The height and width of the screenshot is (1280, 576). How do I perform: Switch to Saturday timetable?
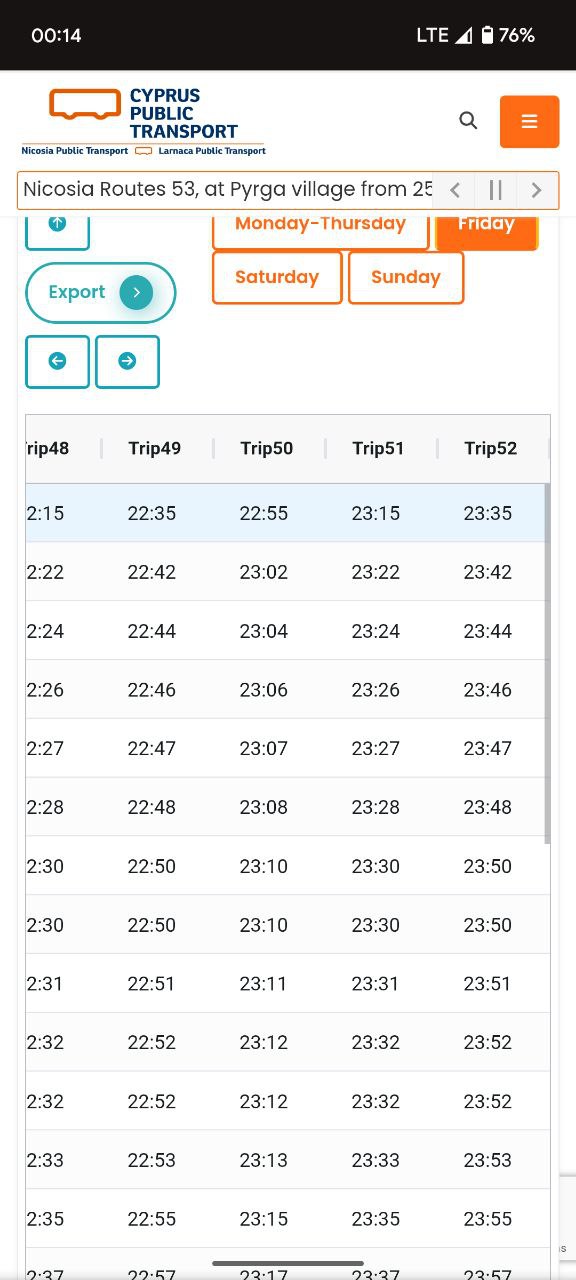pyautogui.click(x=277, y=277)
